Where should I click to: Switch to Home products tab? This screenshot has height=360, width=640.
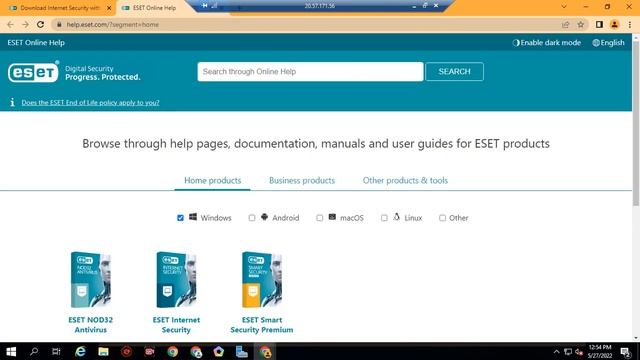coord(213,180)
